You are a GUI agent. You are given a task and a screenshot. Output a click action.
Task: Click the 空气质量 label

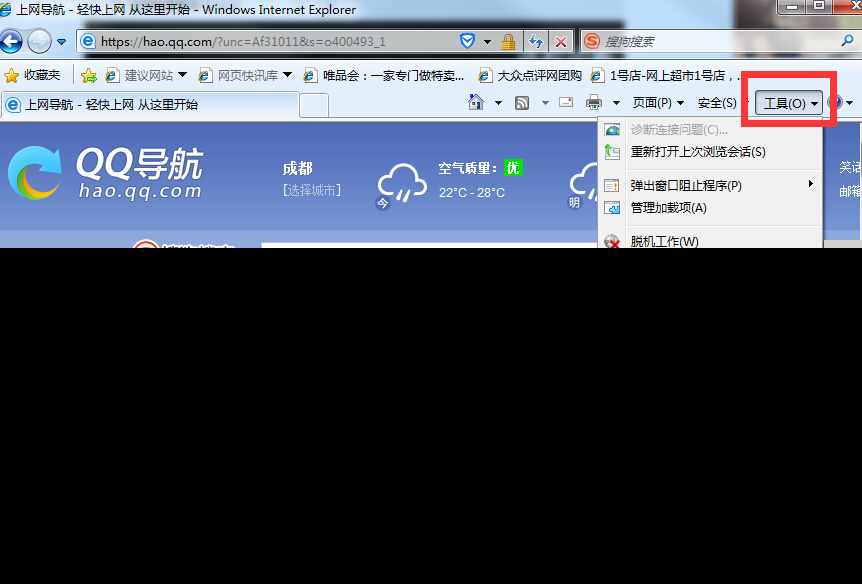[467, 168]
